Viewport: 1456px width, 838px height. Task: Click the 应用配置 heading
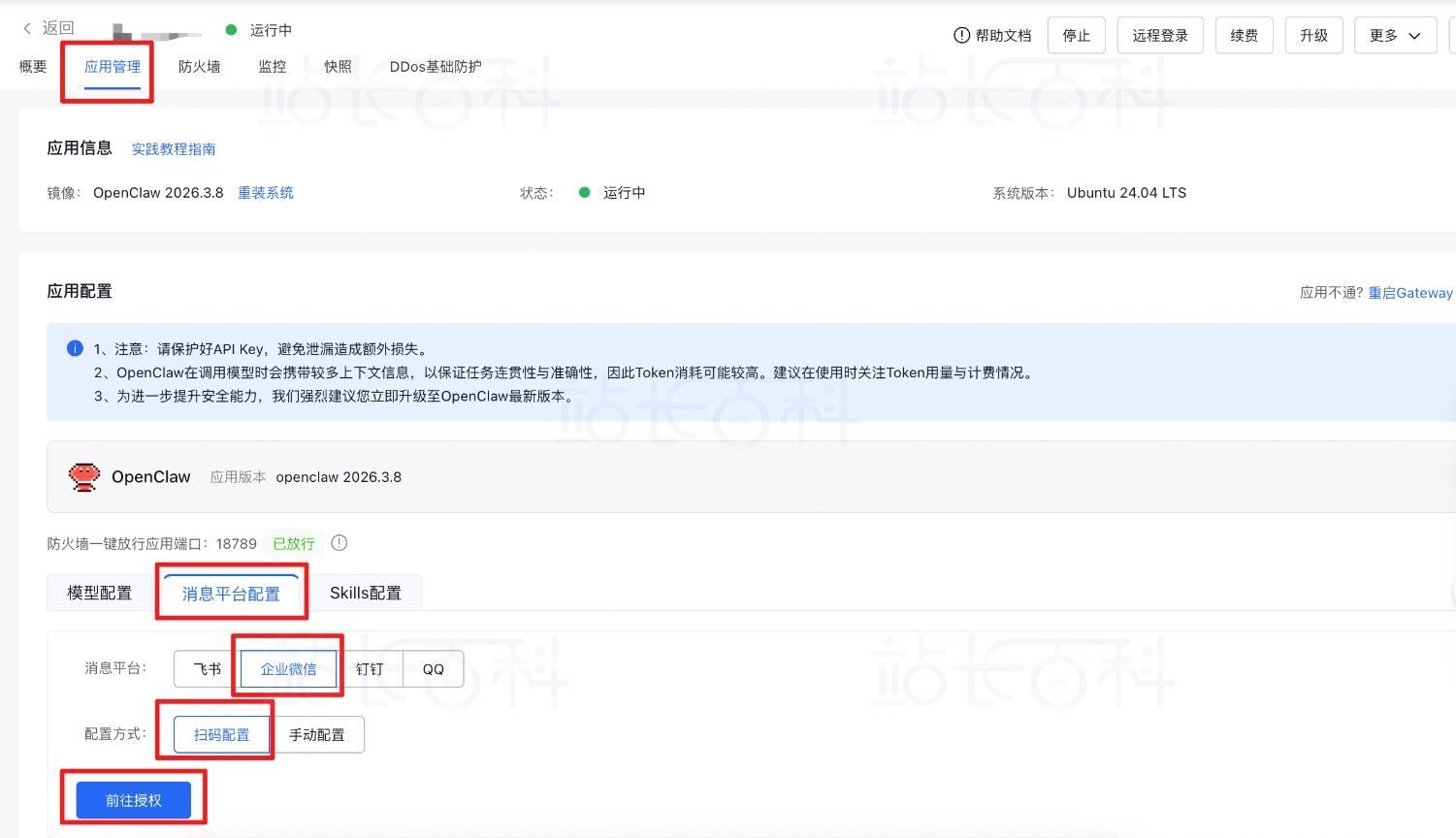pos(80,291)
